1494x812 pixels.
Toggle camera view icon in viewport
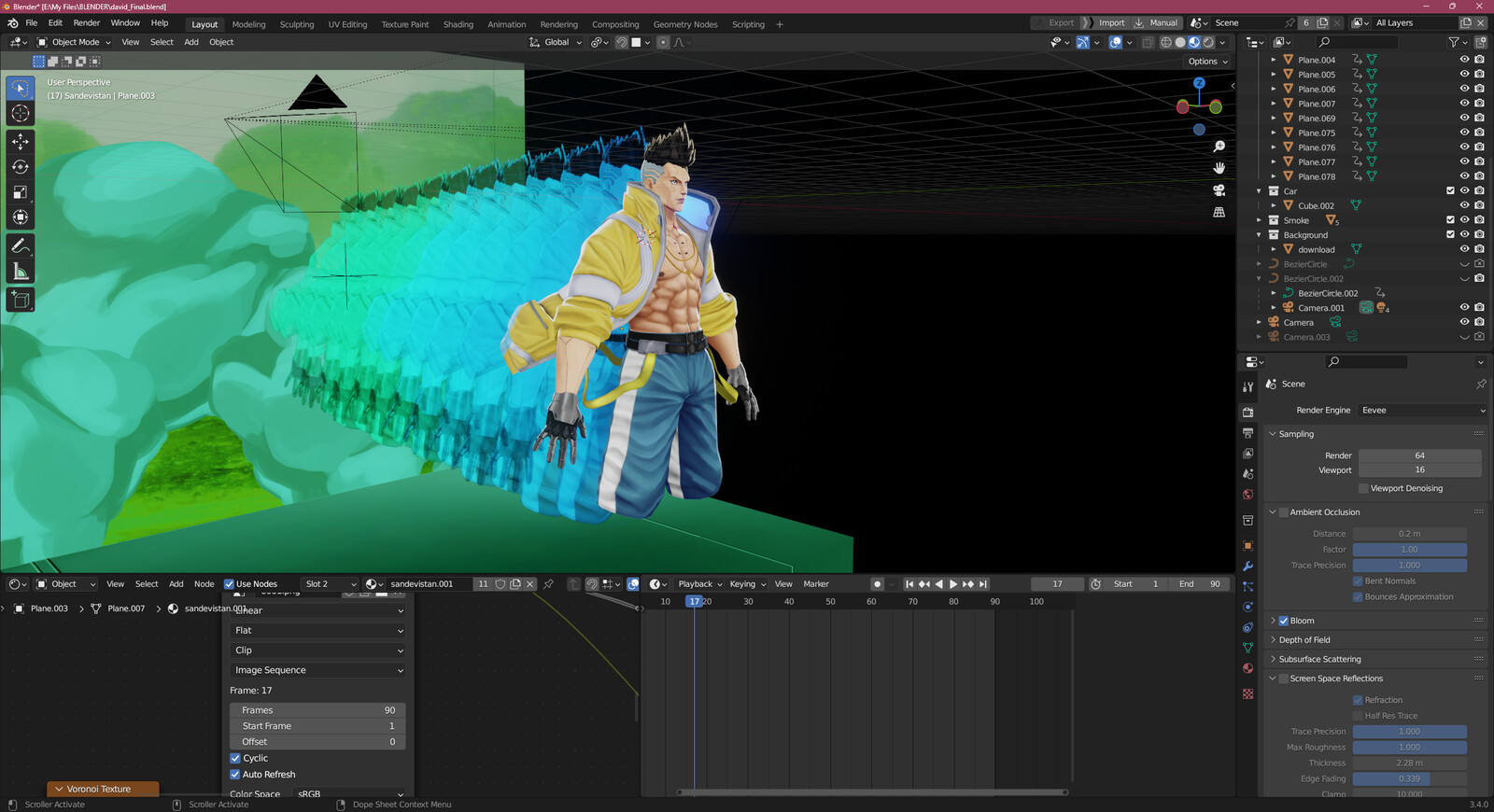pyautogui.click(x=1219, y=190)
